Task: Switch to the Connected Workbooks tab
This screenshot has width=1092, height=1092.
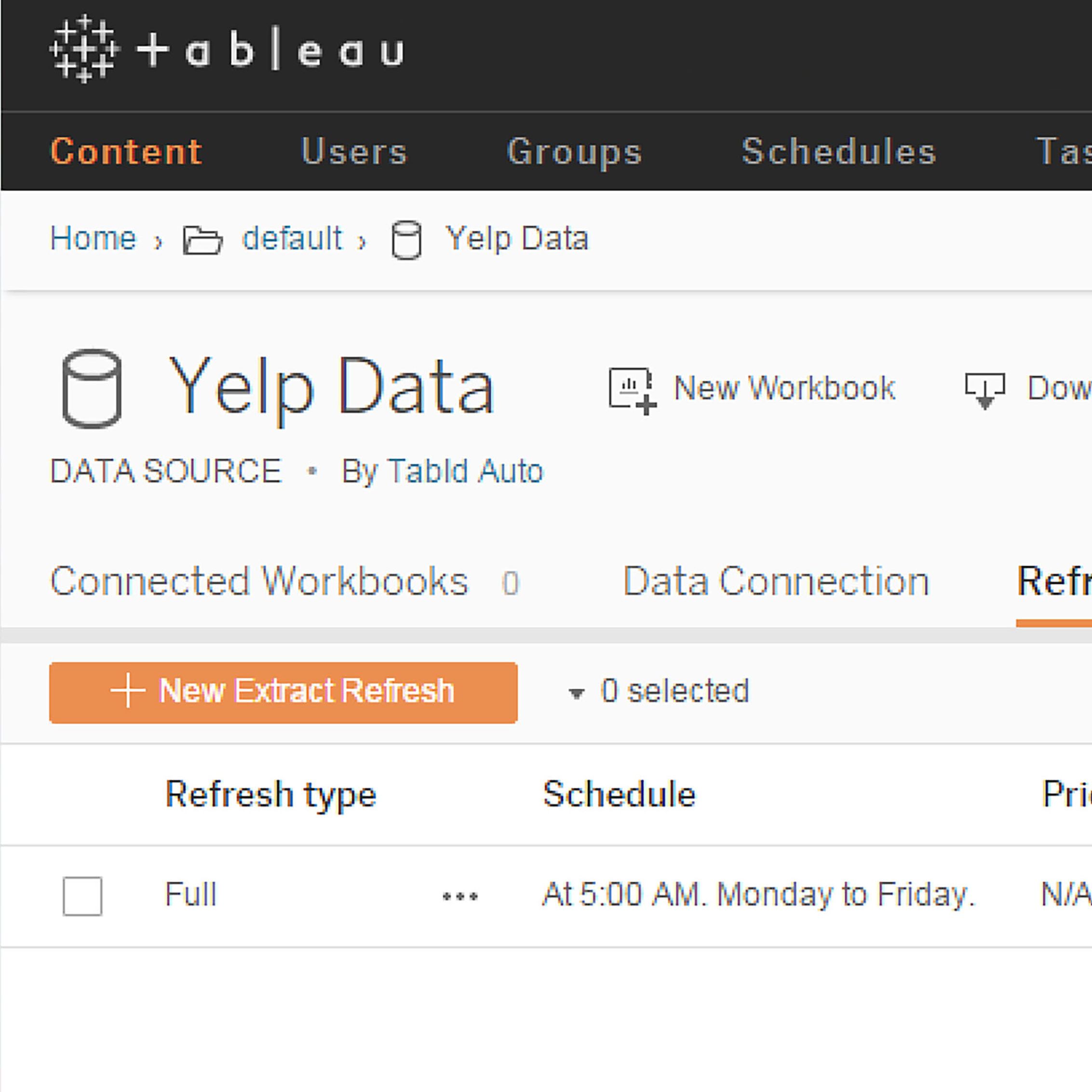Action: 259,581
